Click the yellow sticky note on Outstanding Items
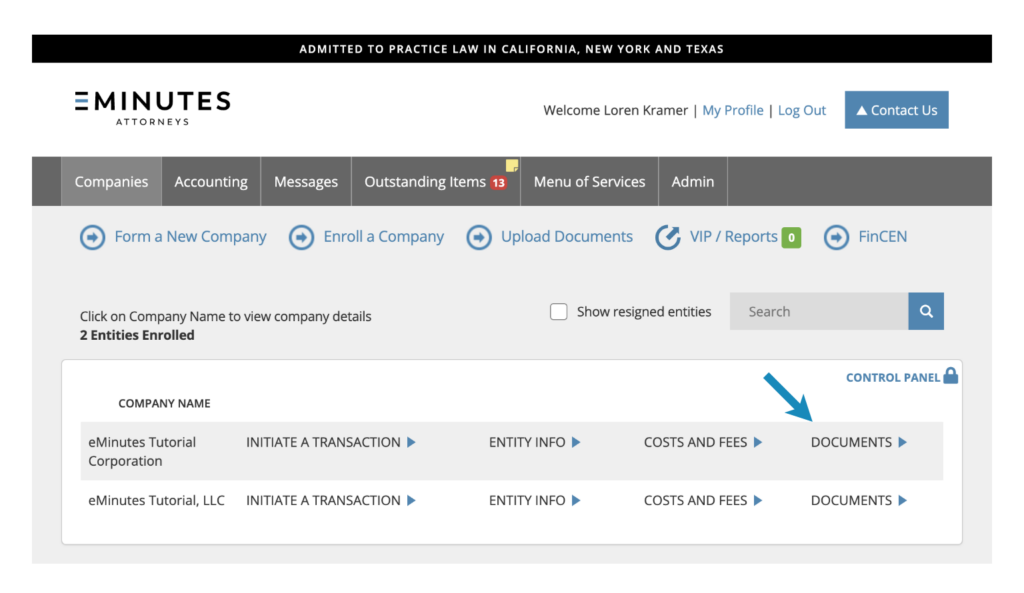Screen dimensions: 1024x593 click(512, 166)
